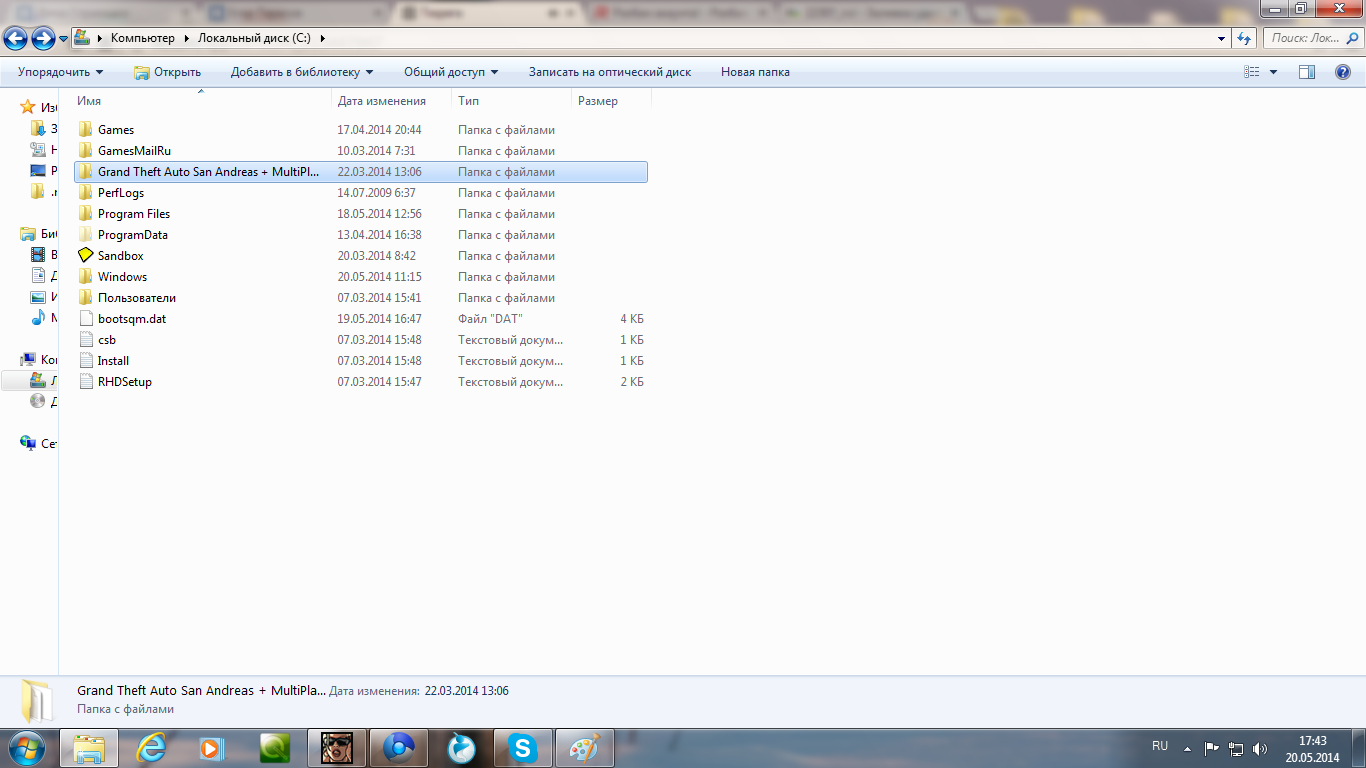Click the Windows Explorer taskbar icon
This screenshot has height=768, width=1366.
[89, 748]
